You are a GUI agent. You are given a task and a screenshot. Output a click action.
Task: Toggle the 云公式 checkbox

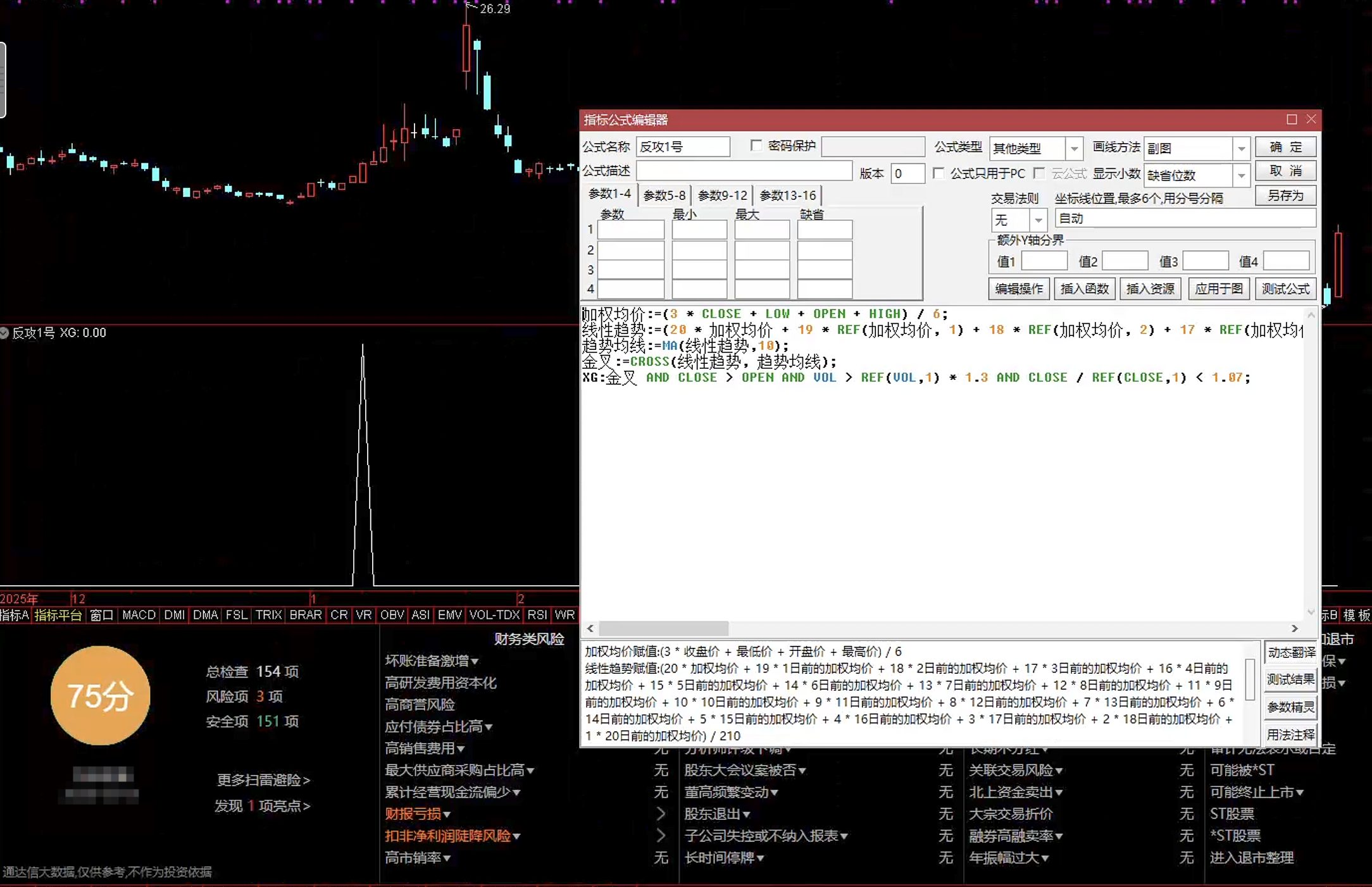point(1038,173)
